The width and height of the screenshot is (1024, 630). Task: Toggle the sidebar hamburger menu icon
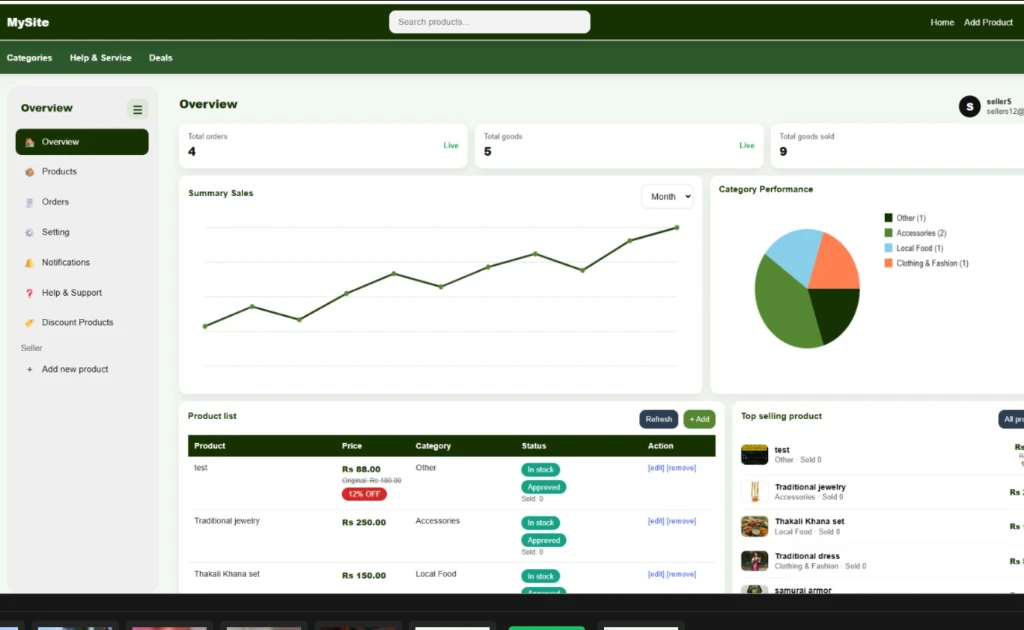137,110
